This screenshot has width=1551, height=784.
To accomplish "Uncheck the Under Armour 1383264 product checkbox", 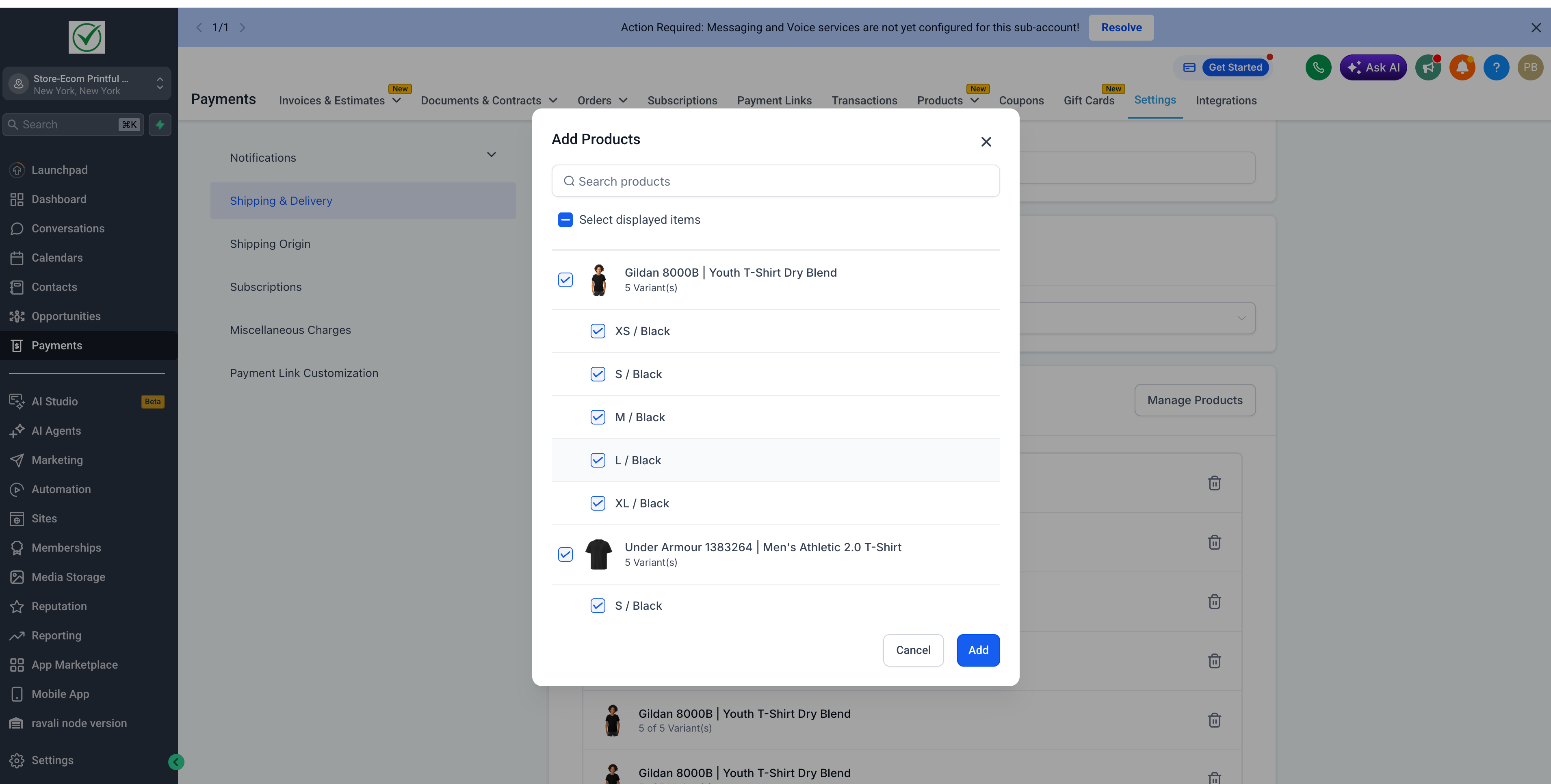I will coord(565,554).
